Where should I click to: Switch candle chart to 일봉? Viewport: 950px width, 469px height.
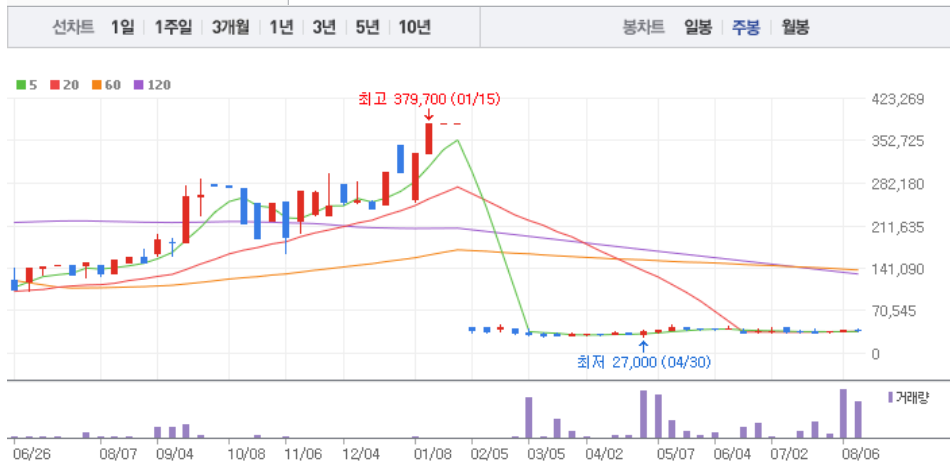coord(698,27)
